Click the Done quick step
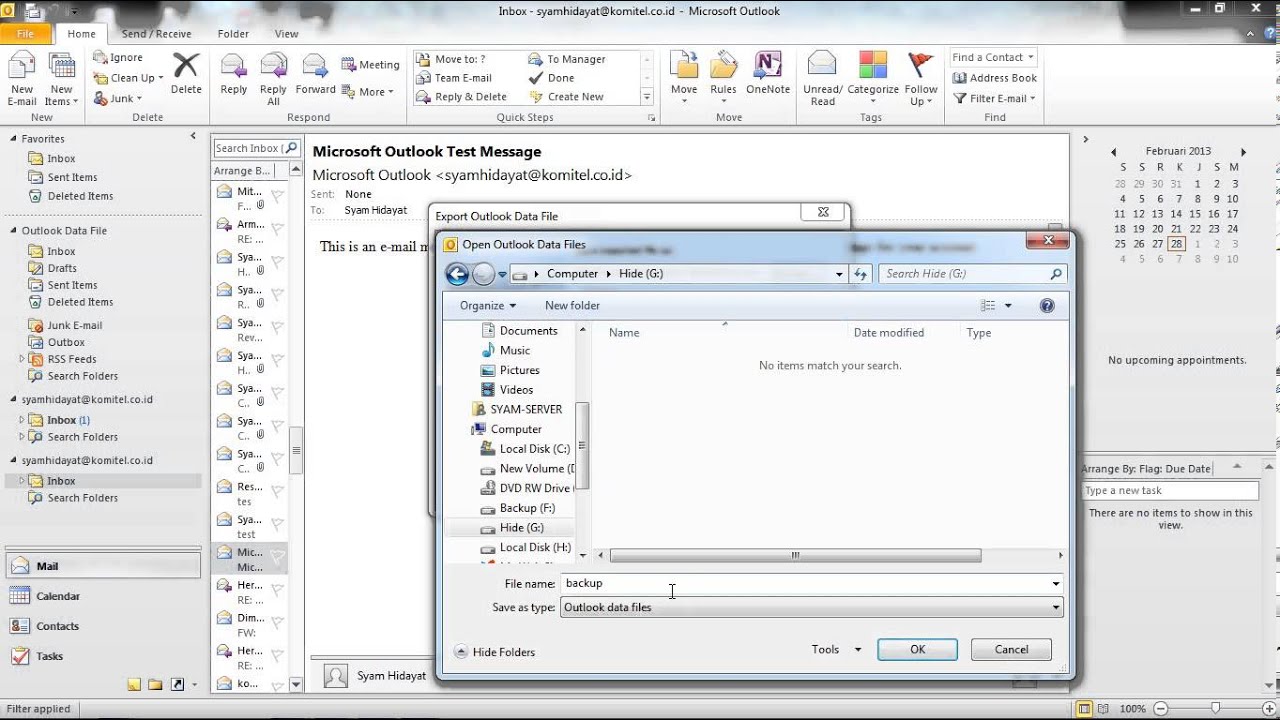 pyautogui.click(x=551, y=78)
